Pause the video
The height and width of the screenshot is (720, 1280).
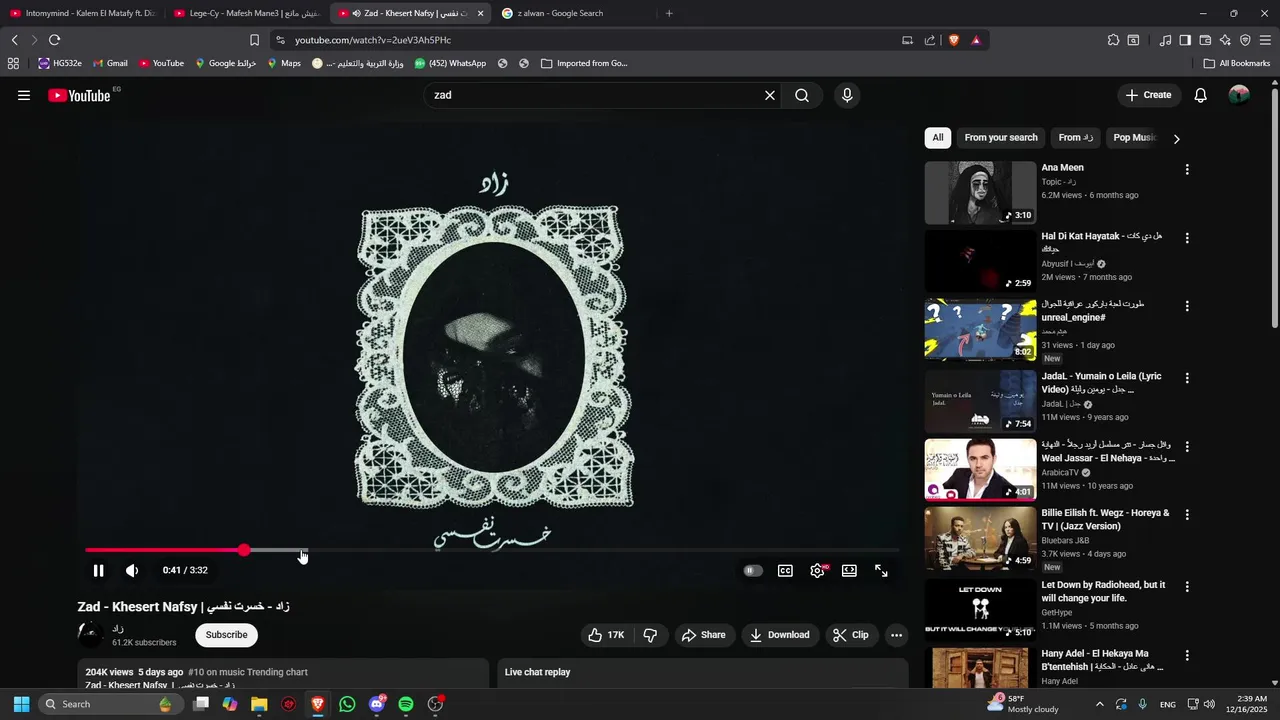click(x=98, y=571)
